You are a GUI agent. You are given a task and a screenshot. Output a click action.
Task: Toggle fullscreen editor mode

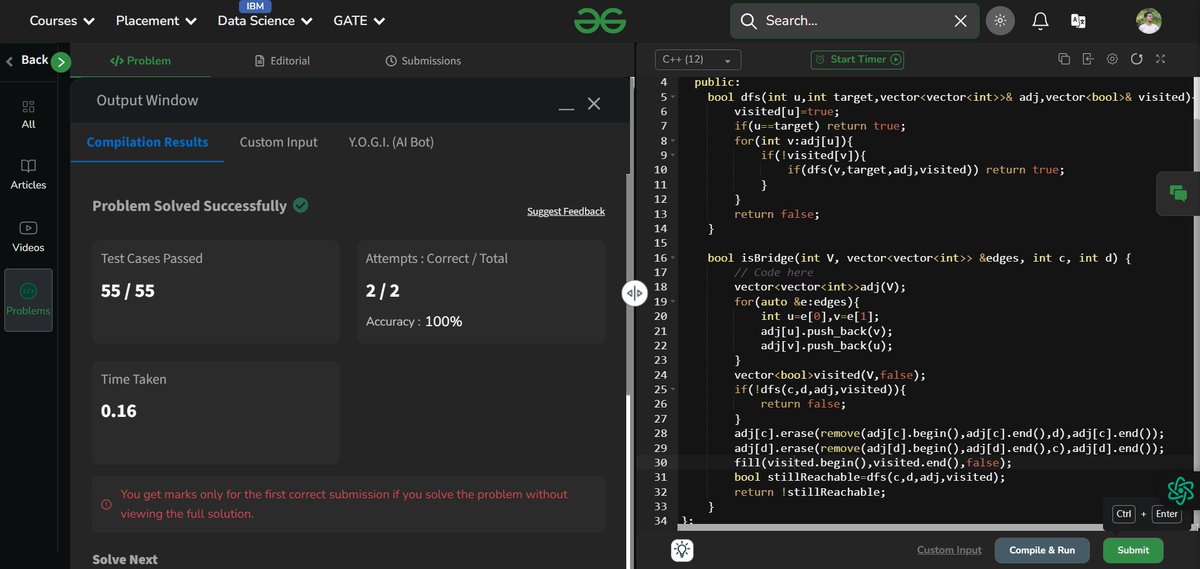click(1160, 59)
